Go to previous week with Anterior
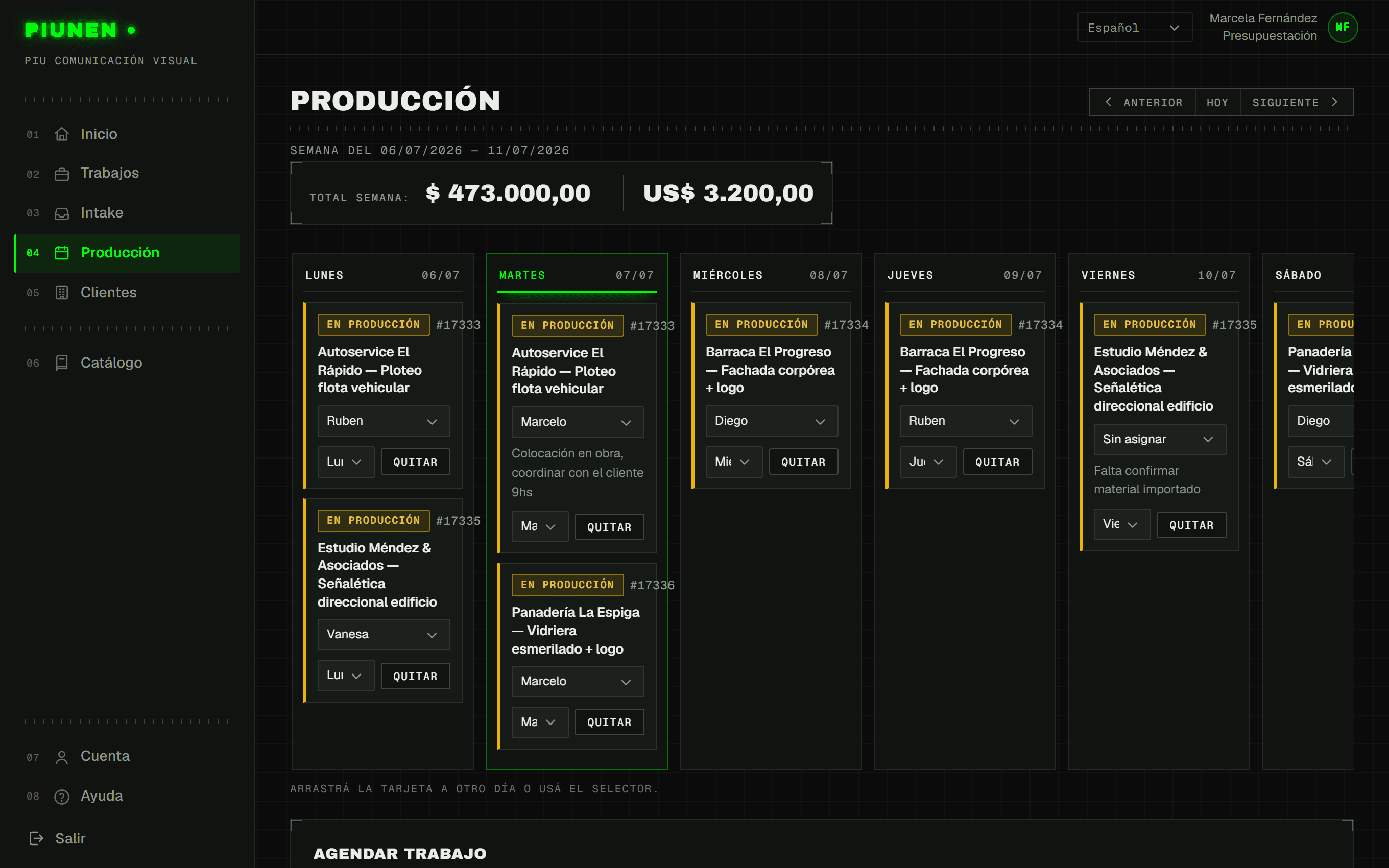This screenshot has width=1389, height=868. pos(1142,102)
